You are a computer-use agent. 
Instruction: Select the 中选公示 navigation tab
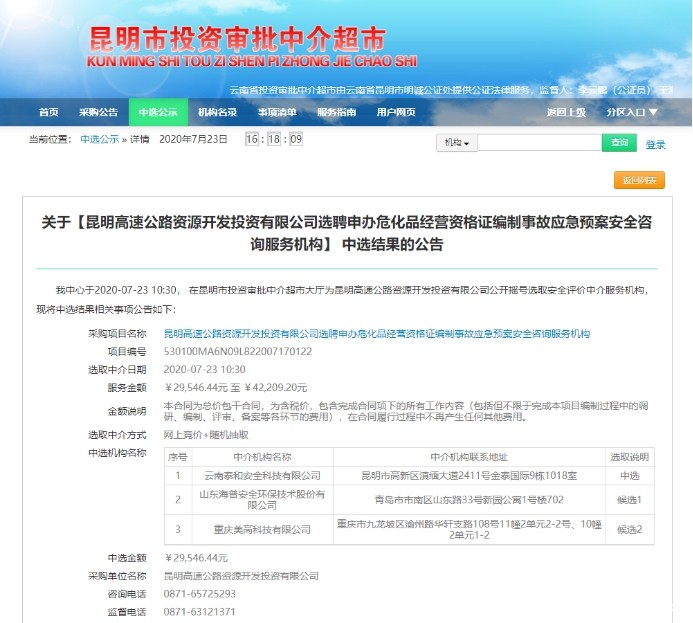tap(159, 112)
